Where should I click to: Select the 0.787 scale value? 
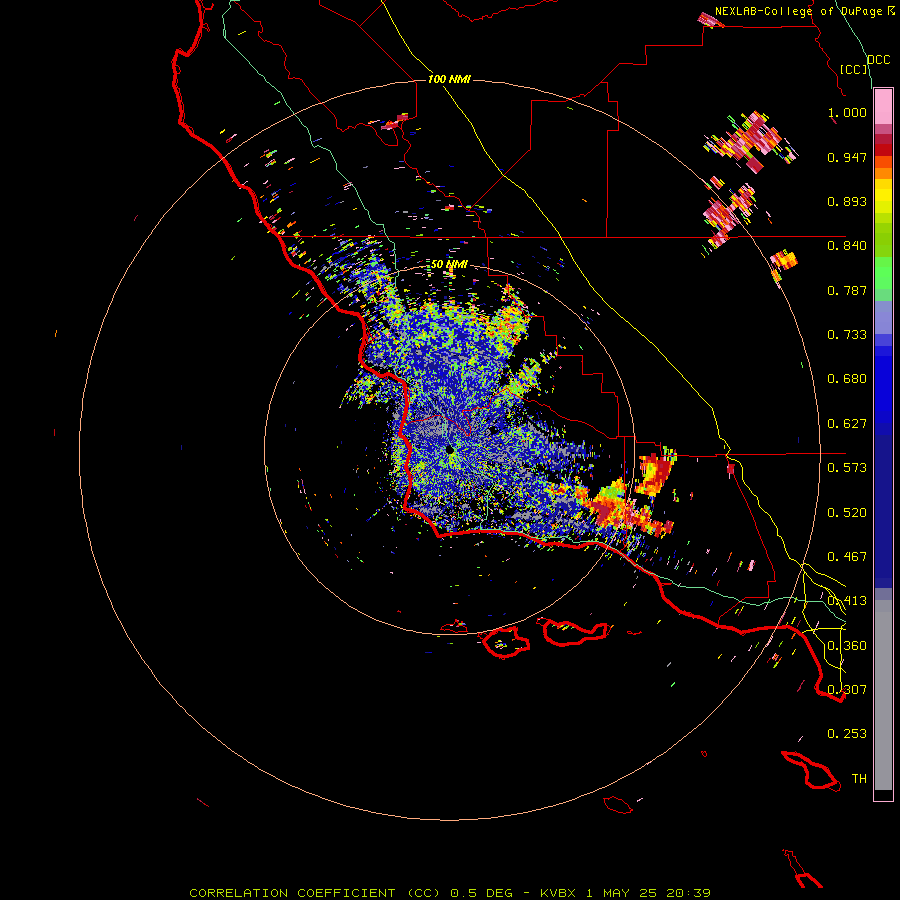tap(847, 290)
